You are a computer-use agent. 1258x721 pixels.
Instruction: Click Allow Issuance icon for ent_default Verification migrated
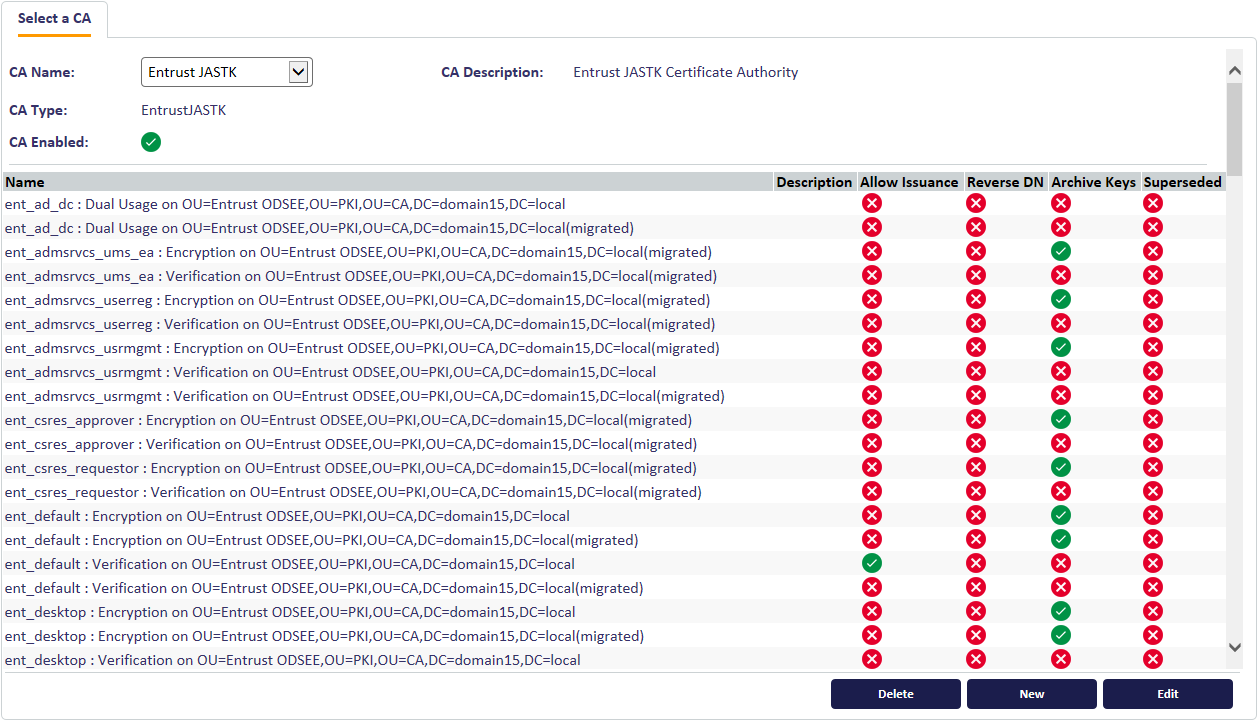coord(872,587)
